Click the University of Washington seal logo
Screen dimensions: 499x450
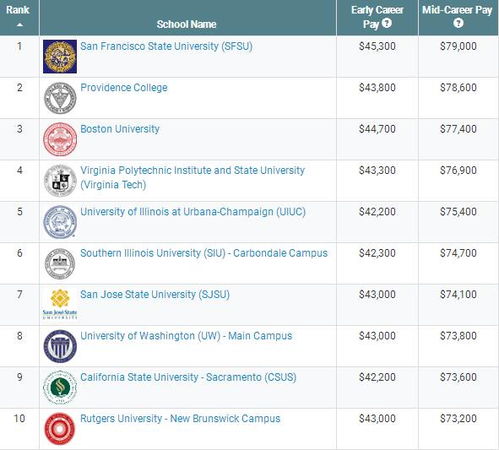(x=60, y=346)
